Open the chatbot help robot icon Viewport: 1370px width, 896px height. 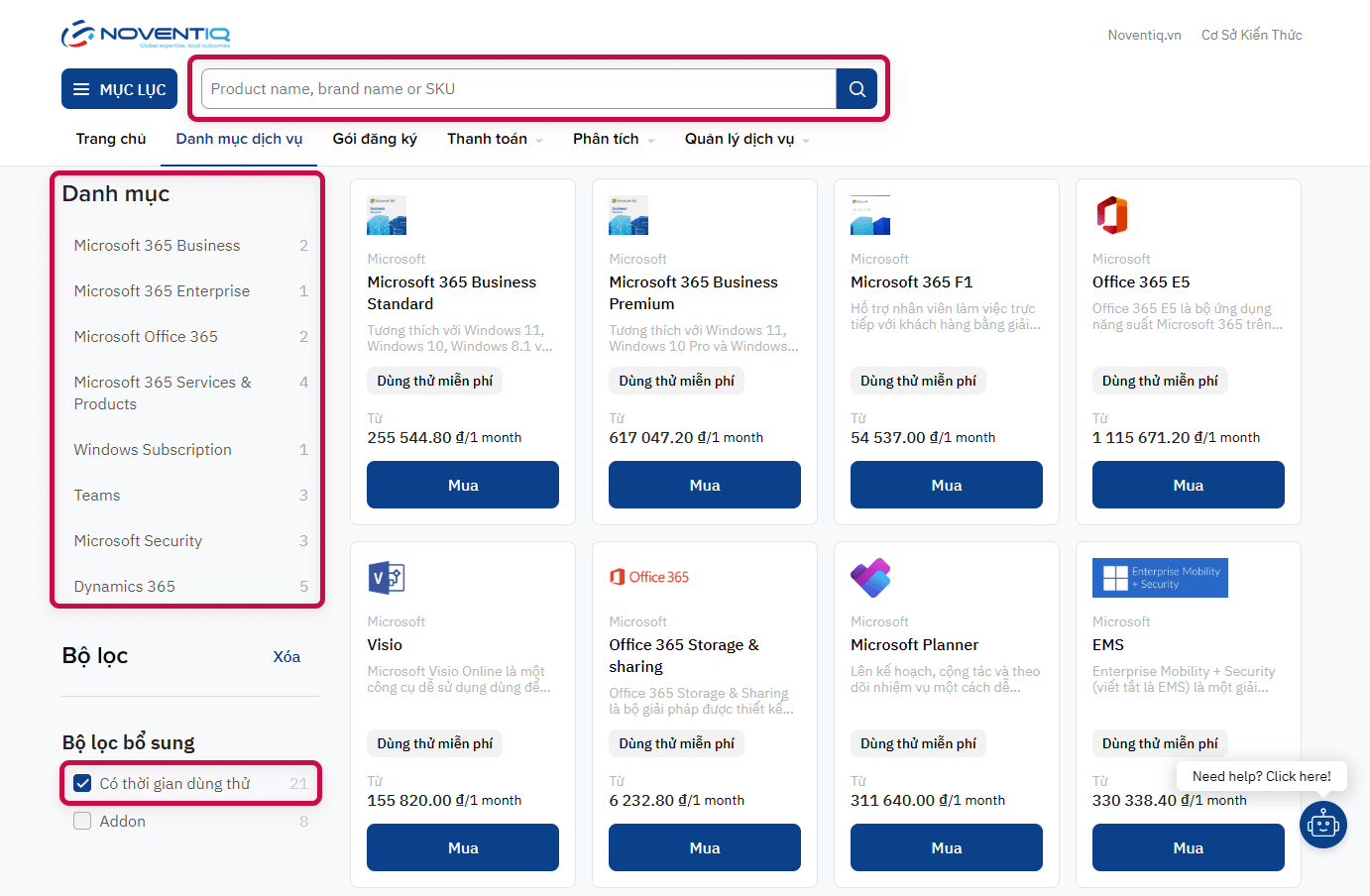[1322, 824]
